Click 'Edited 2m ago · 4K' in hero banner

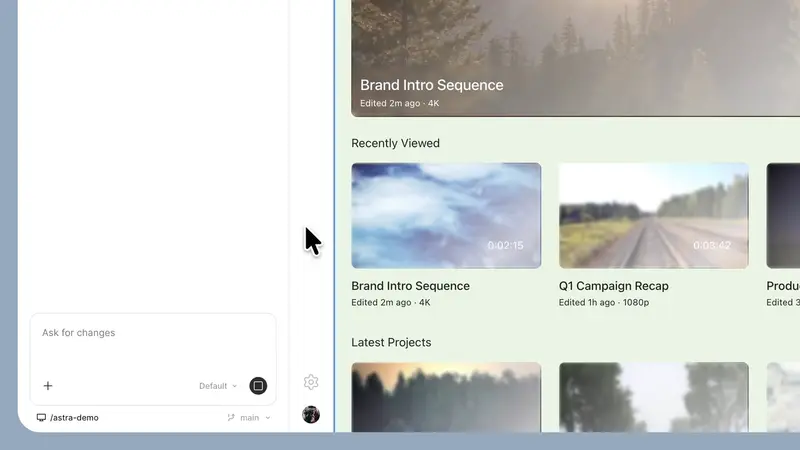(399, 103)
